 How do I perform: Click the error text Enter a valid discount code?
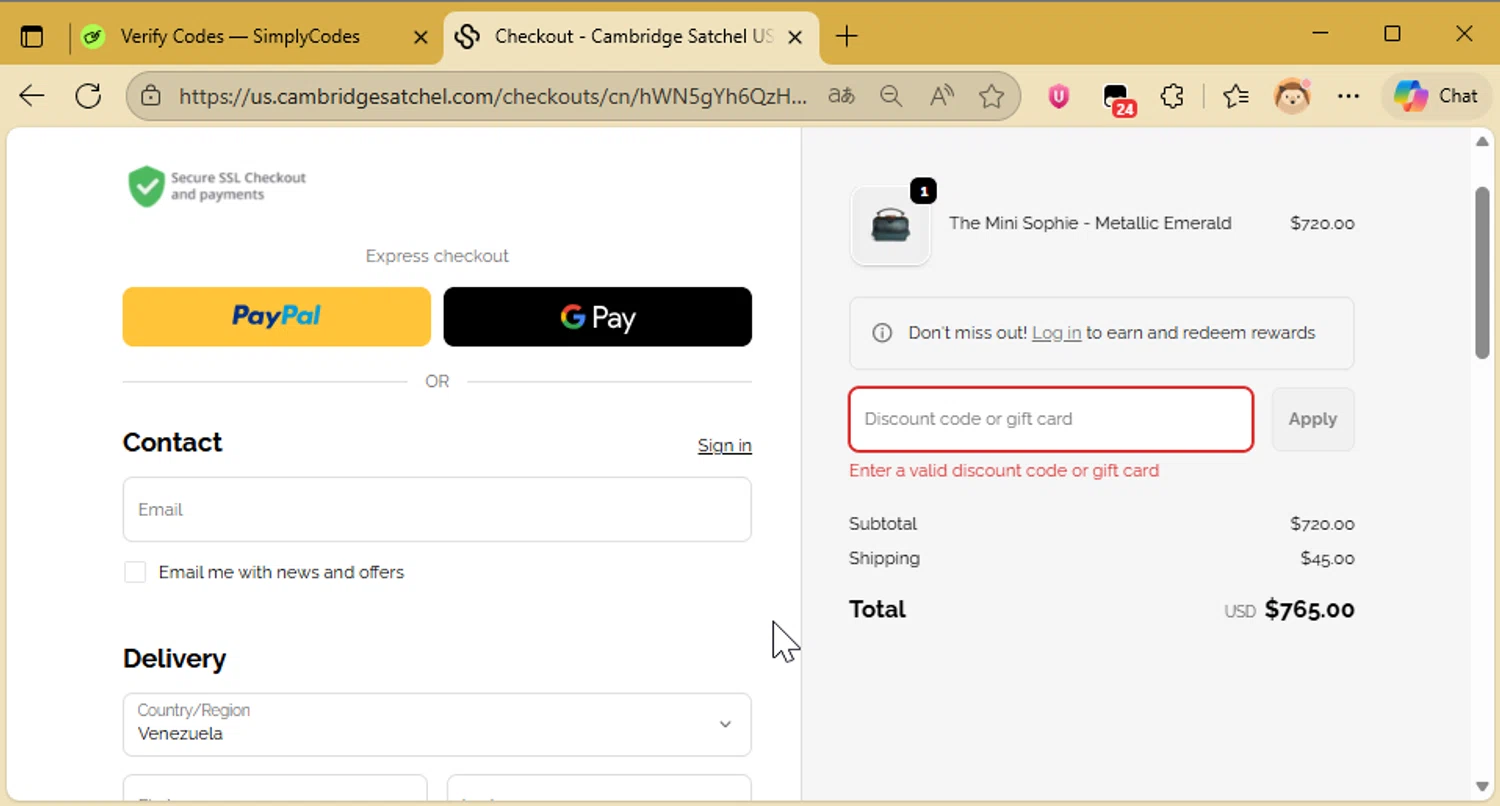point(1004,471)
